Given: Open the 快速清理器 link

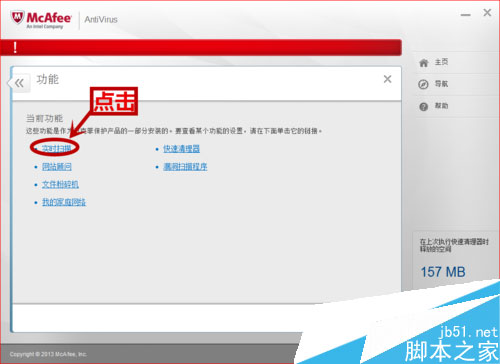Looking at the screenshot, I should 181,149.
